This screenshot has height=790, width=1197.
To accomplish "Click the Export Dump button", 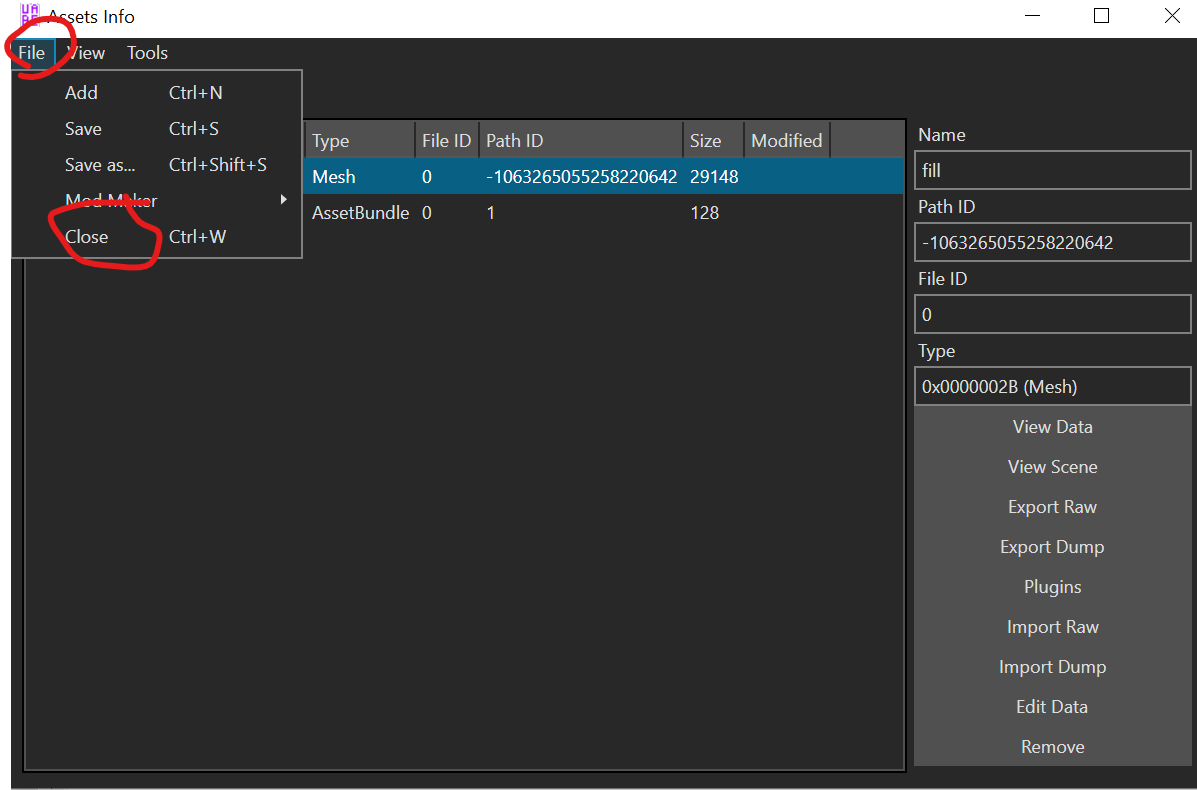I will pyautogui.click(x=1053, y=547).
